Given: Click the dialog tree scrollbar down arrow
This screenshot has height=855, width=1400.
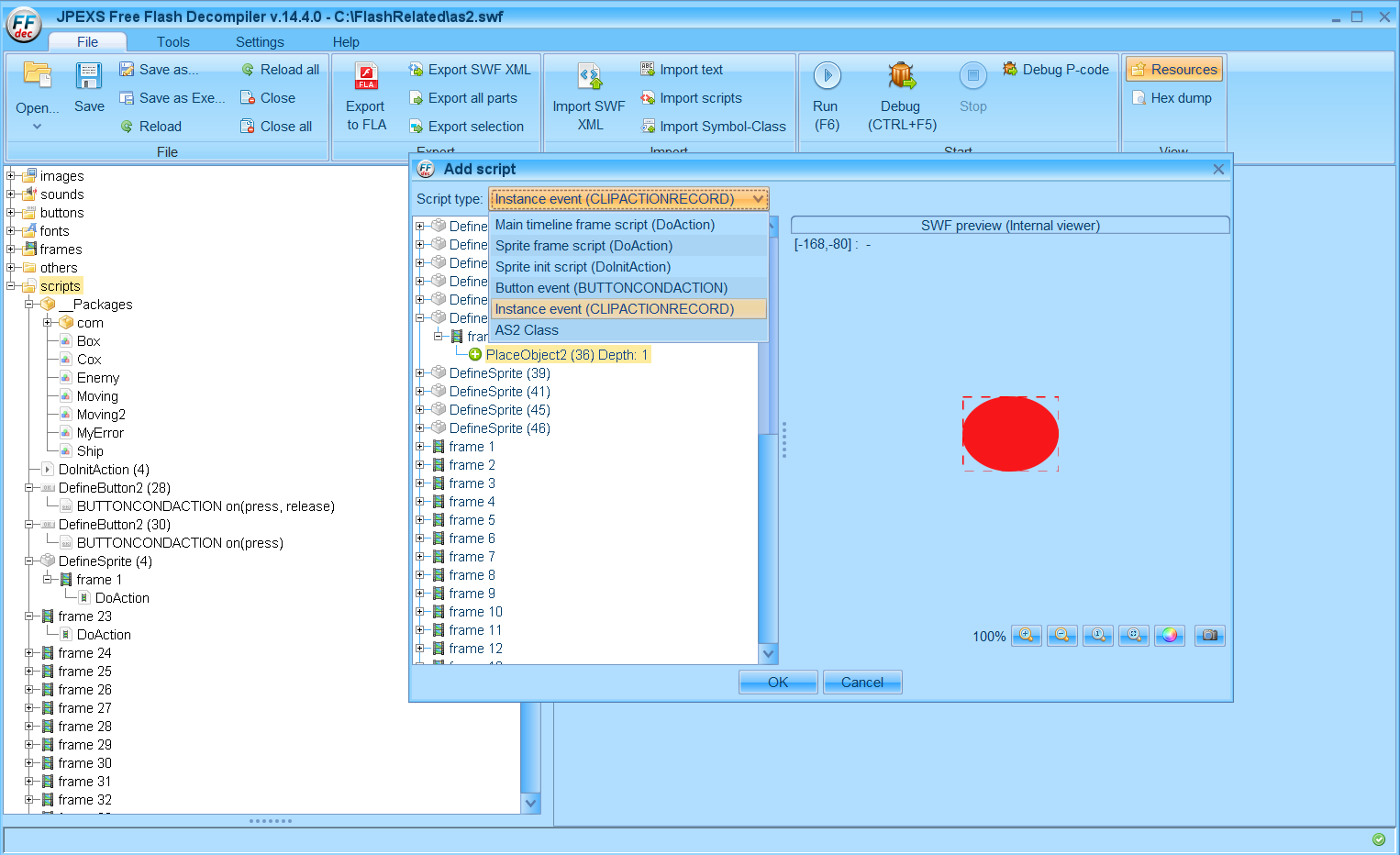Looking at the screenshot, I should tap(769, 653).
